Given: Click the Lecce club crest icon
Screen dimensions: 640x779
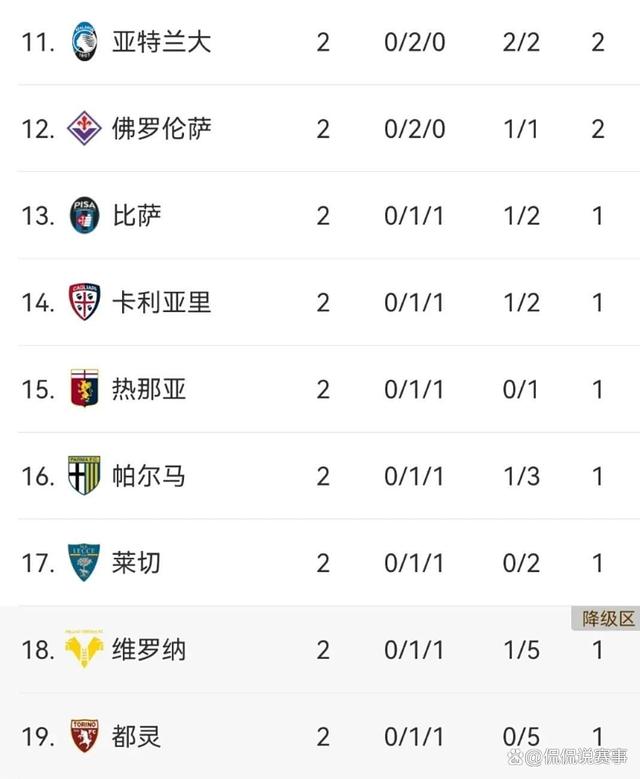Looking at the screenshot, I should 84,563.
